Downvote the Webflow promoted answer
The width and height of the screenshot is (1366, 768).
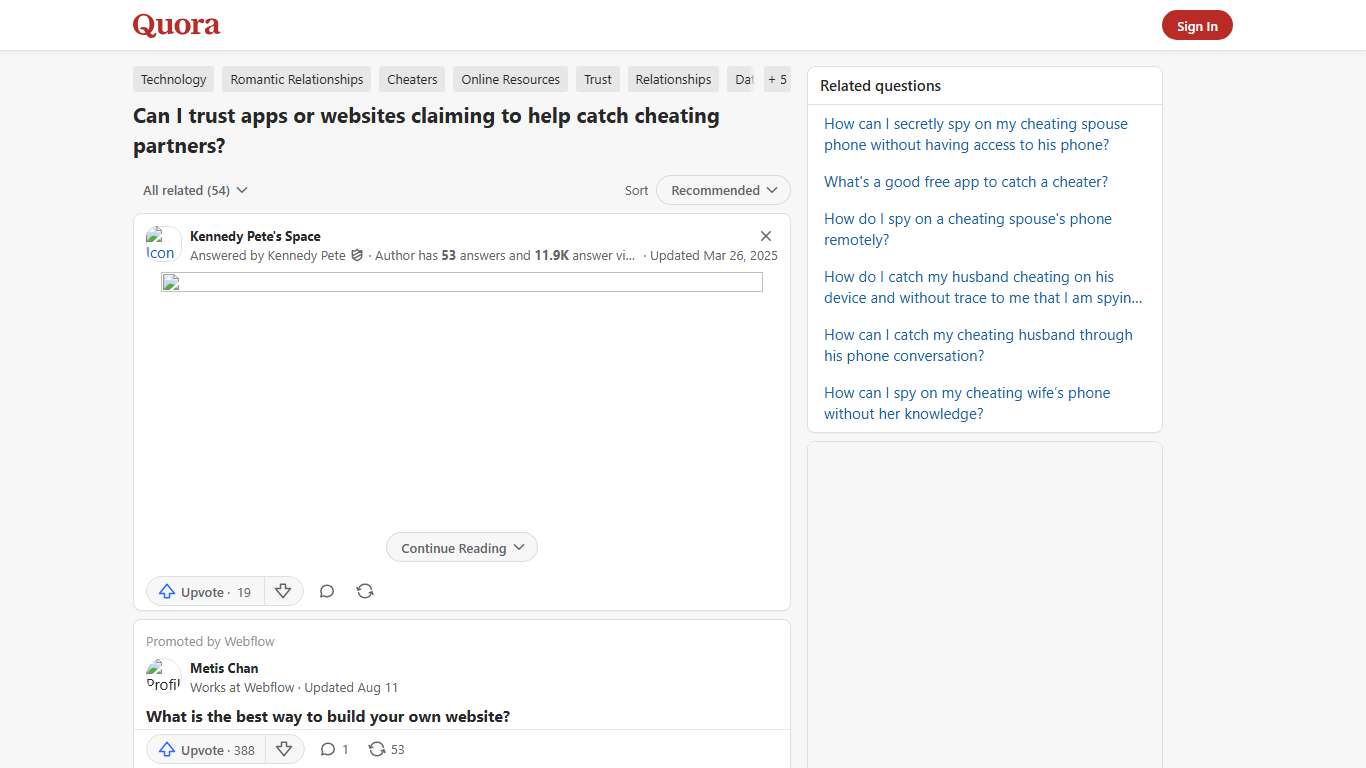[x=284, y=749]
